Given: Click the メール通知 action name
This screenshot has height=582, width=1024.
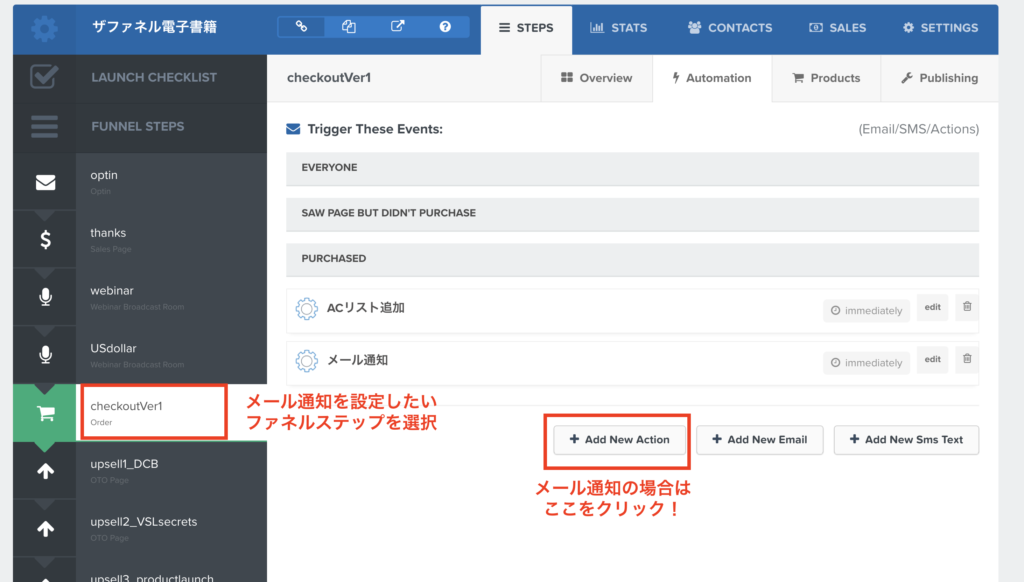Looking at the screenshot, I should pos(357,360).
